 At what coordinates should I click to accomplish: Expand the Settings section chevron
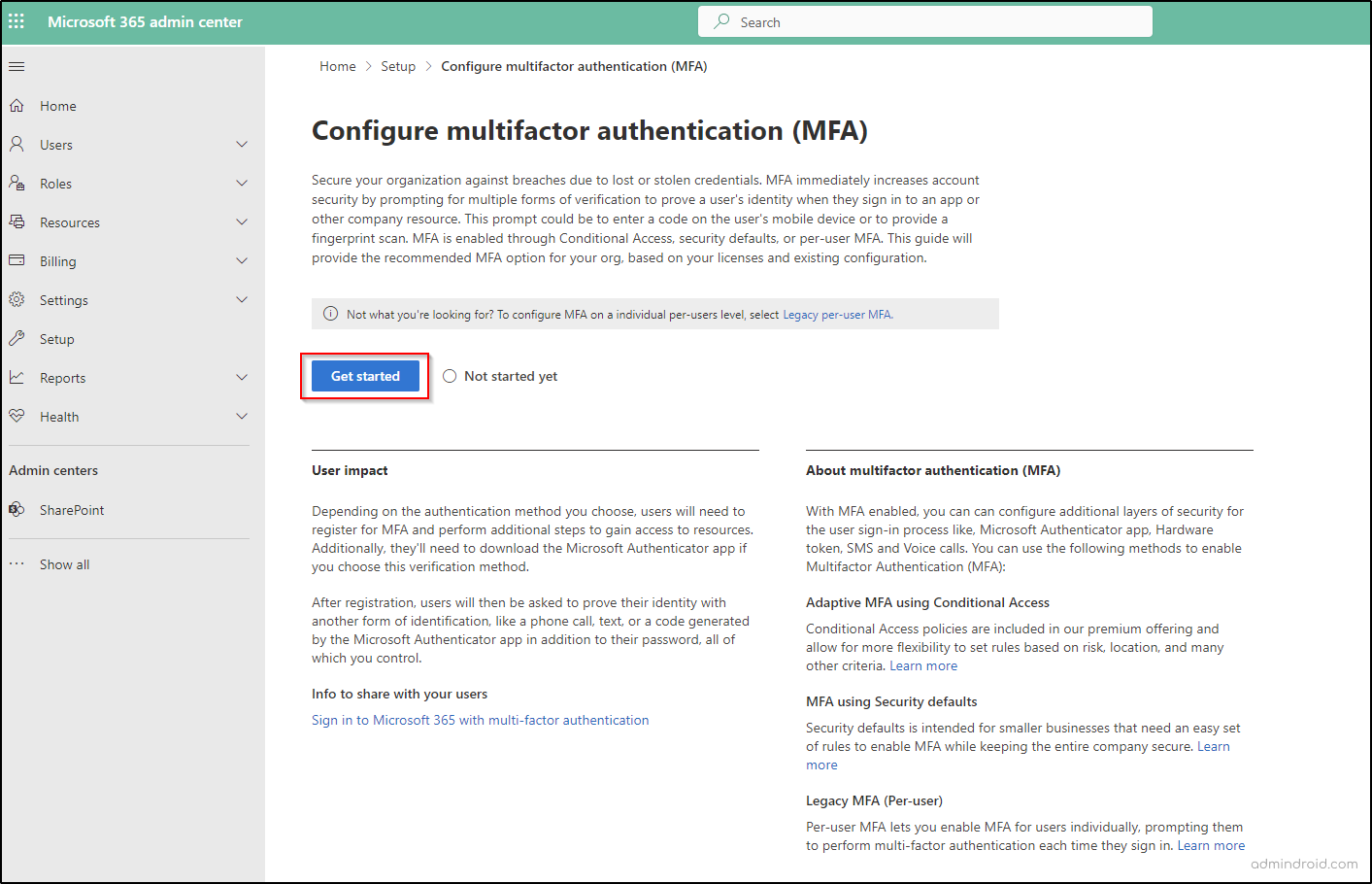tap(242, 299)
